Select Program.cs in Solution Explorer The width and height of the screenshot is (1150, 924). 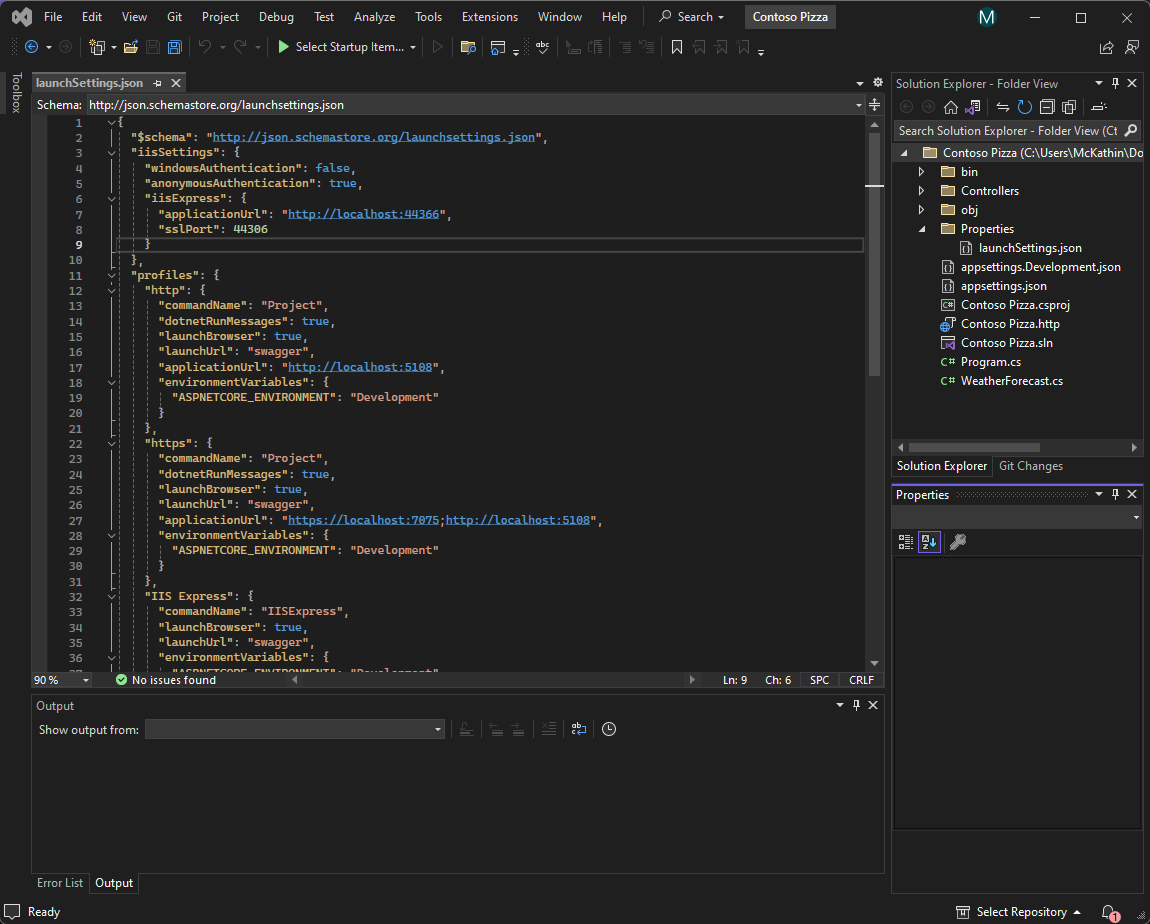point(991,362)
